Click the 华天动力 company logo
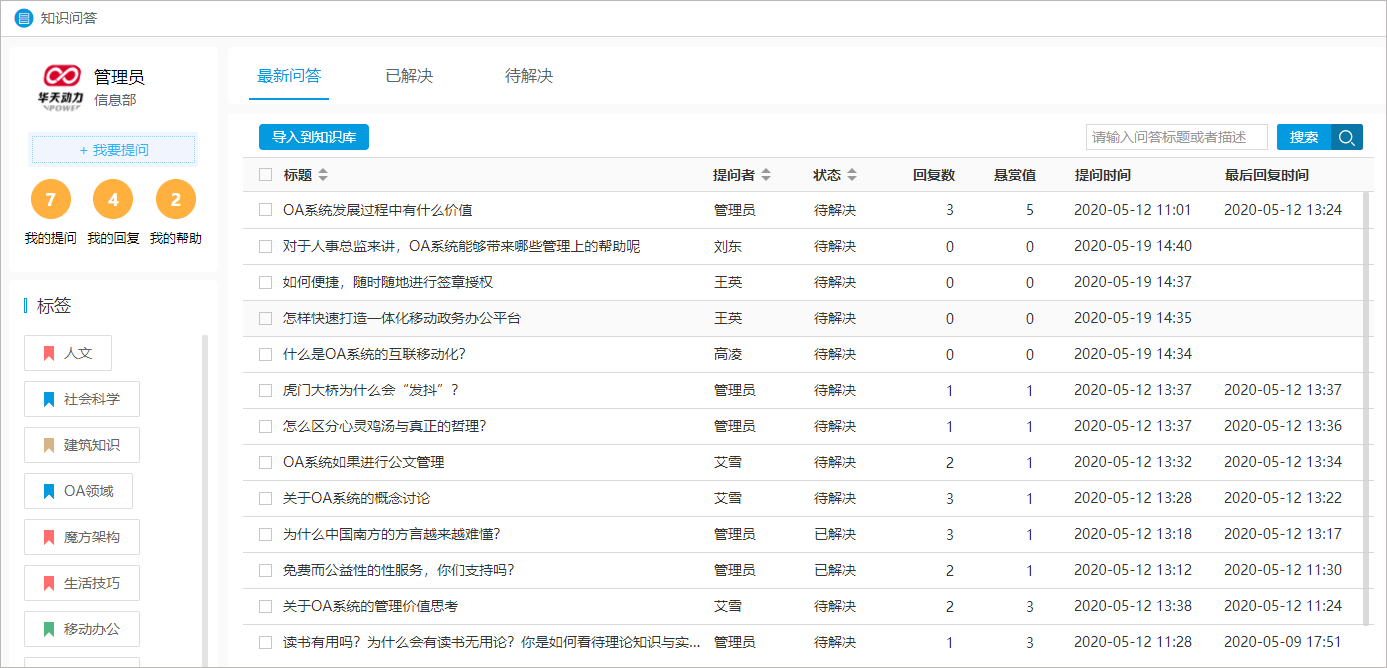This screenshot has height=668, width=1387. click(x=62, y=86)
